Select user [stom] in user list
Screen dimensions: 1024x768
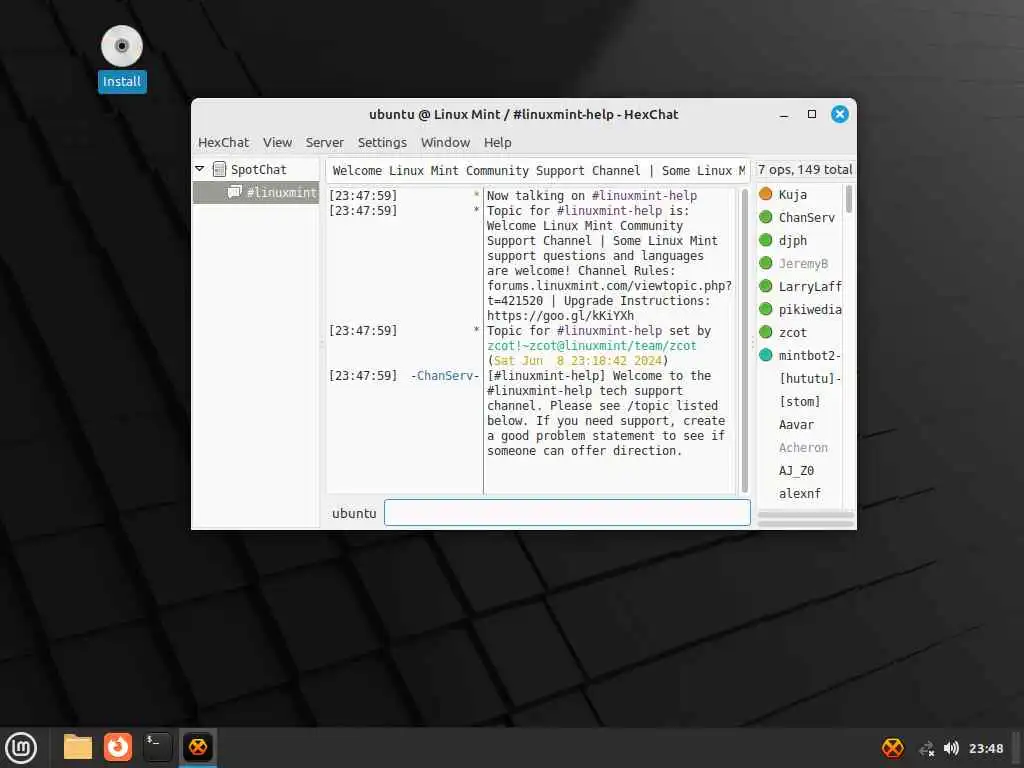[x=799, y=402]
